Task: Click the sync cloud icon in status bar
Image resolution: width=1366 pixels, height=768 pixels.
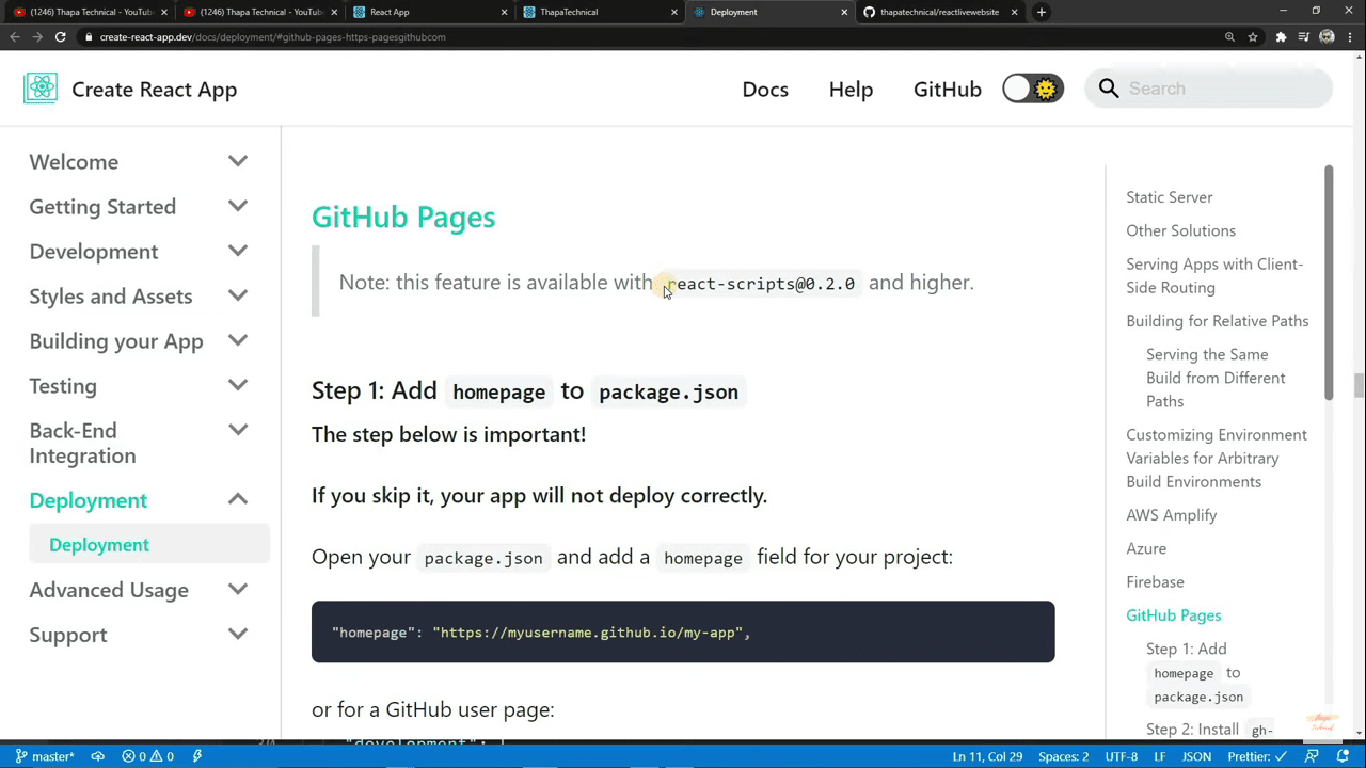Action: (x=98, y=757)
